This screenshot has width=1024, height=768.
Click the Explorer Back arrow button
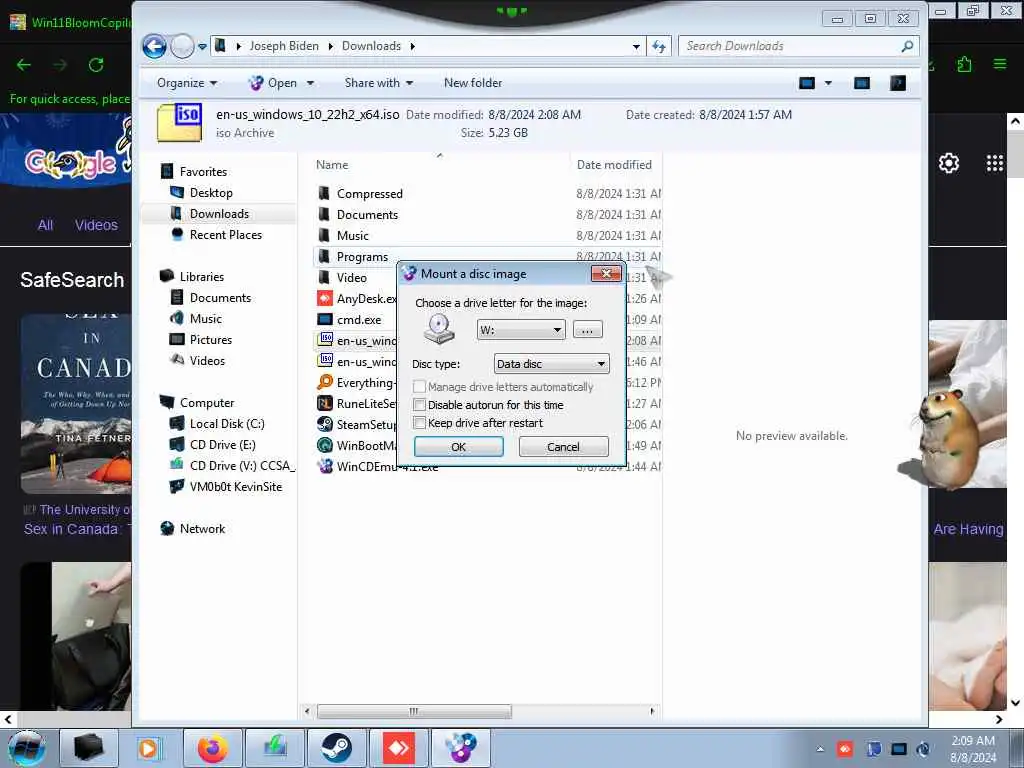(x=154, y=46)
